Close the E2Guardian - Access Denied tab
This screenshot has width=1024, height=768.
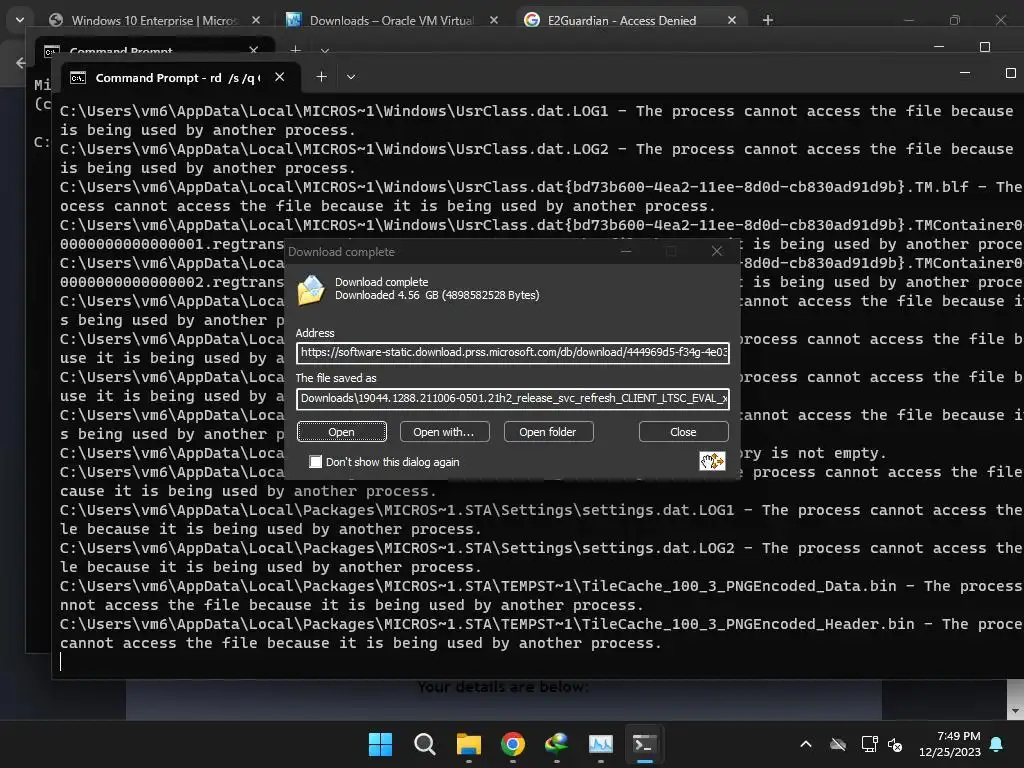coord(731,20)
